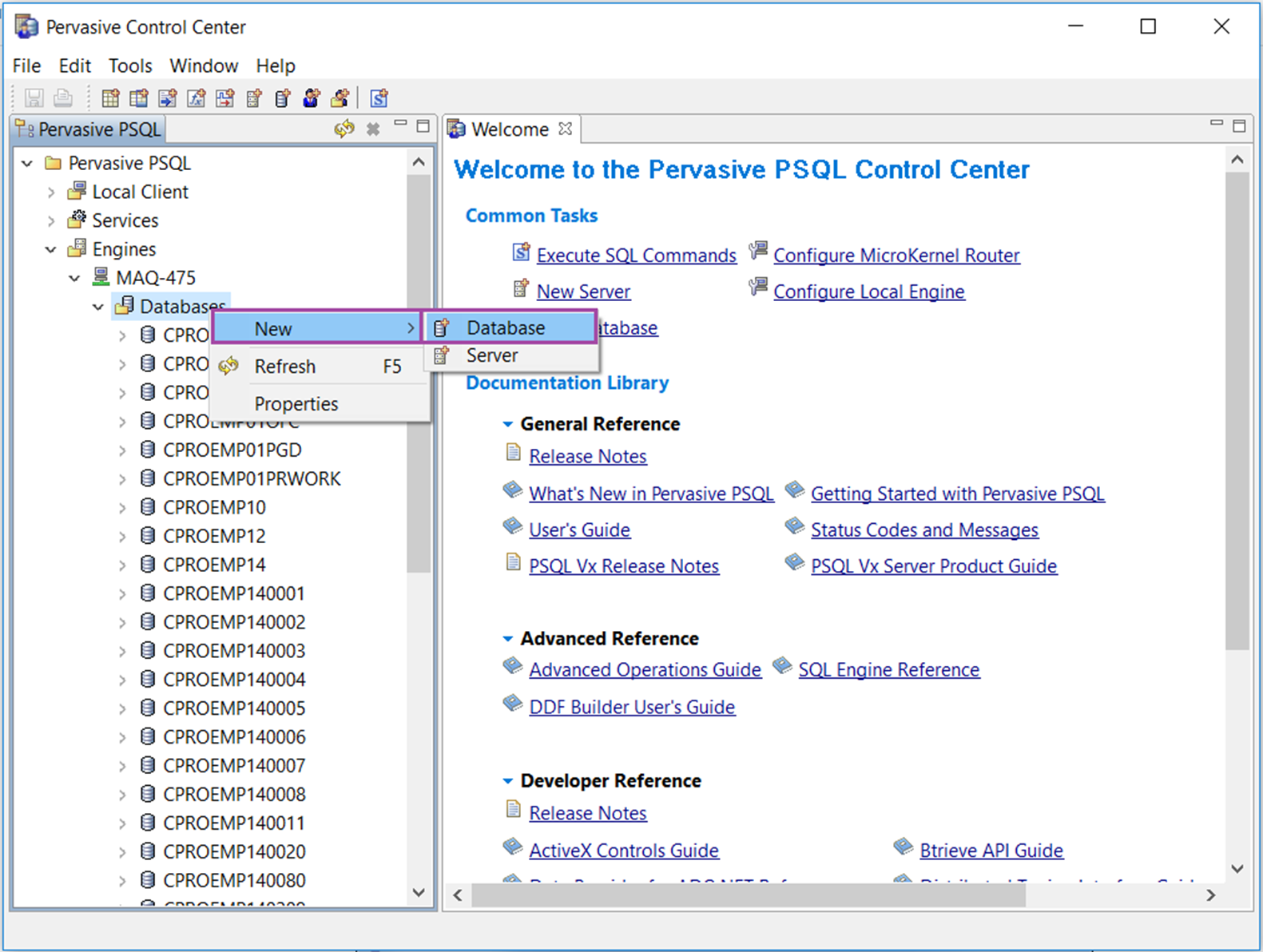
Task: Click the New SQL Document toolbar icon
Action: coord(379,98)
